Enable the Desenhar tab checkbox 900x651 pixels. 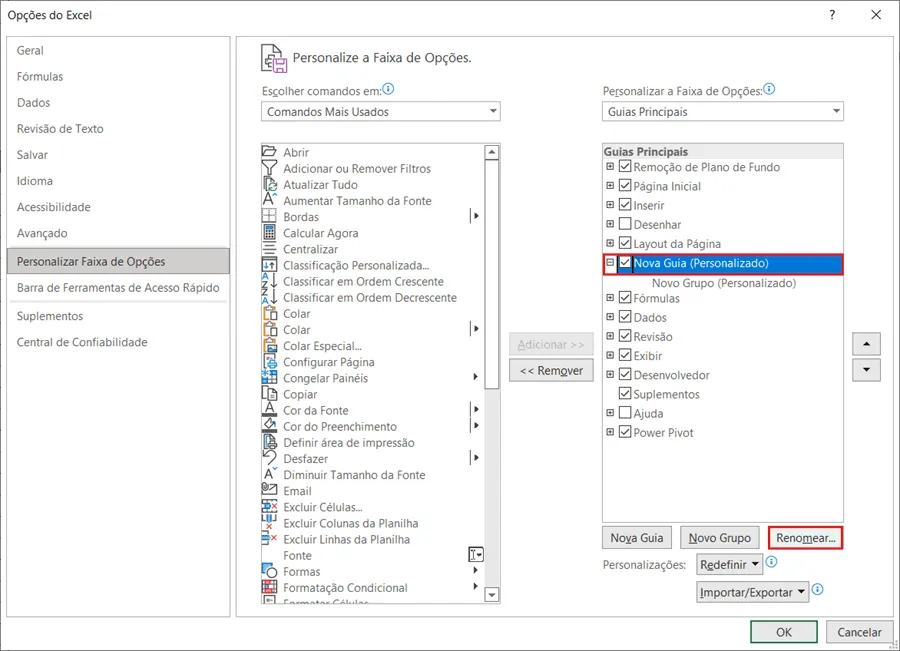(x=625, y=224)
